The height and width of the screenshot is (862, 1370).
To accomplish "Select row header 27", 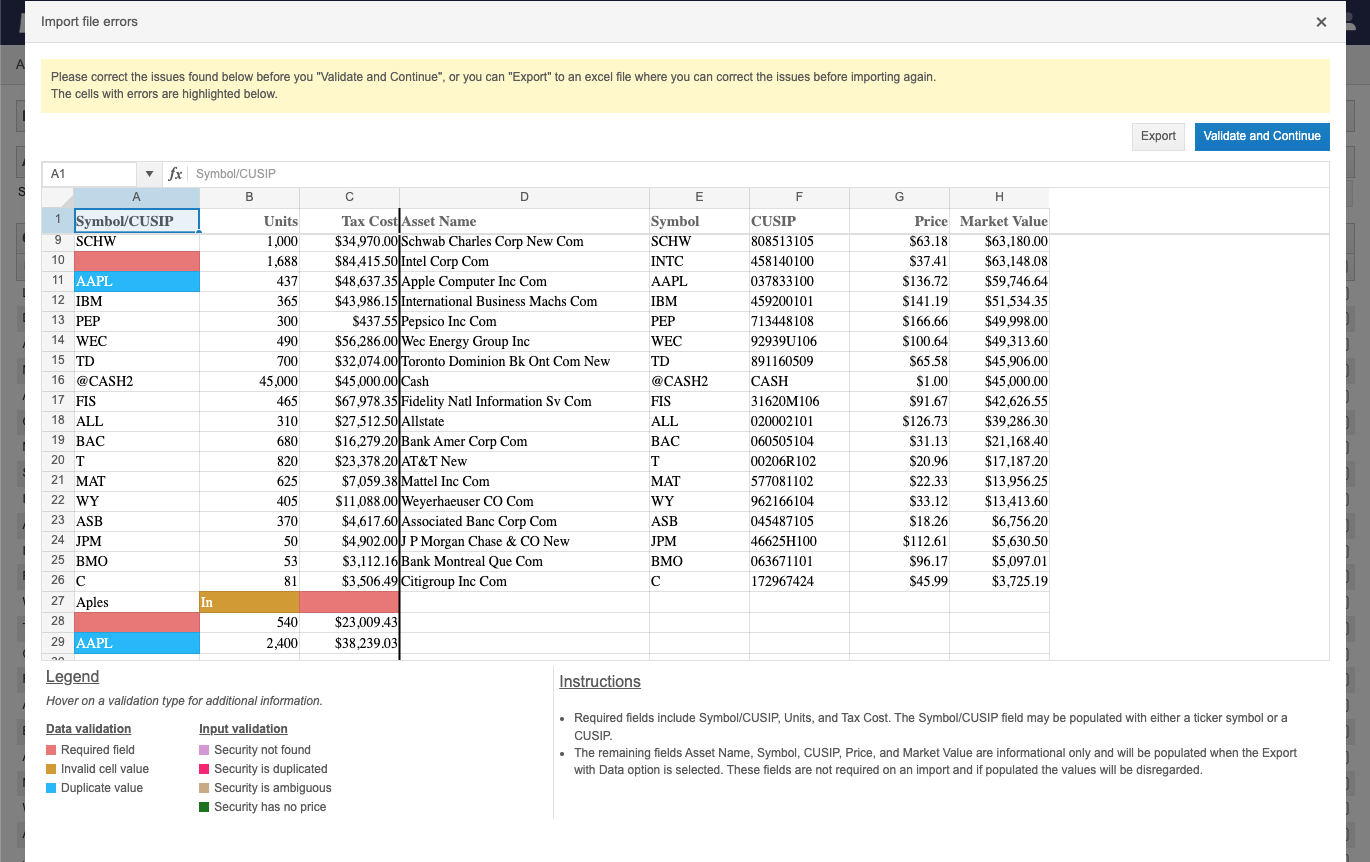I will click(58, 602).
